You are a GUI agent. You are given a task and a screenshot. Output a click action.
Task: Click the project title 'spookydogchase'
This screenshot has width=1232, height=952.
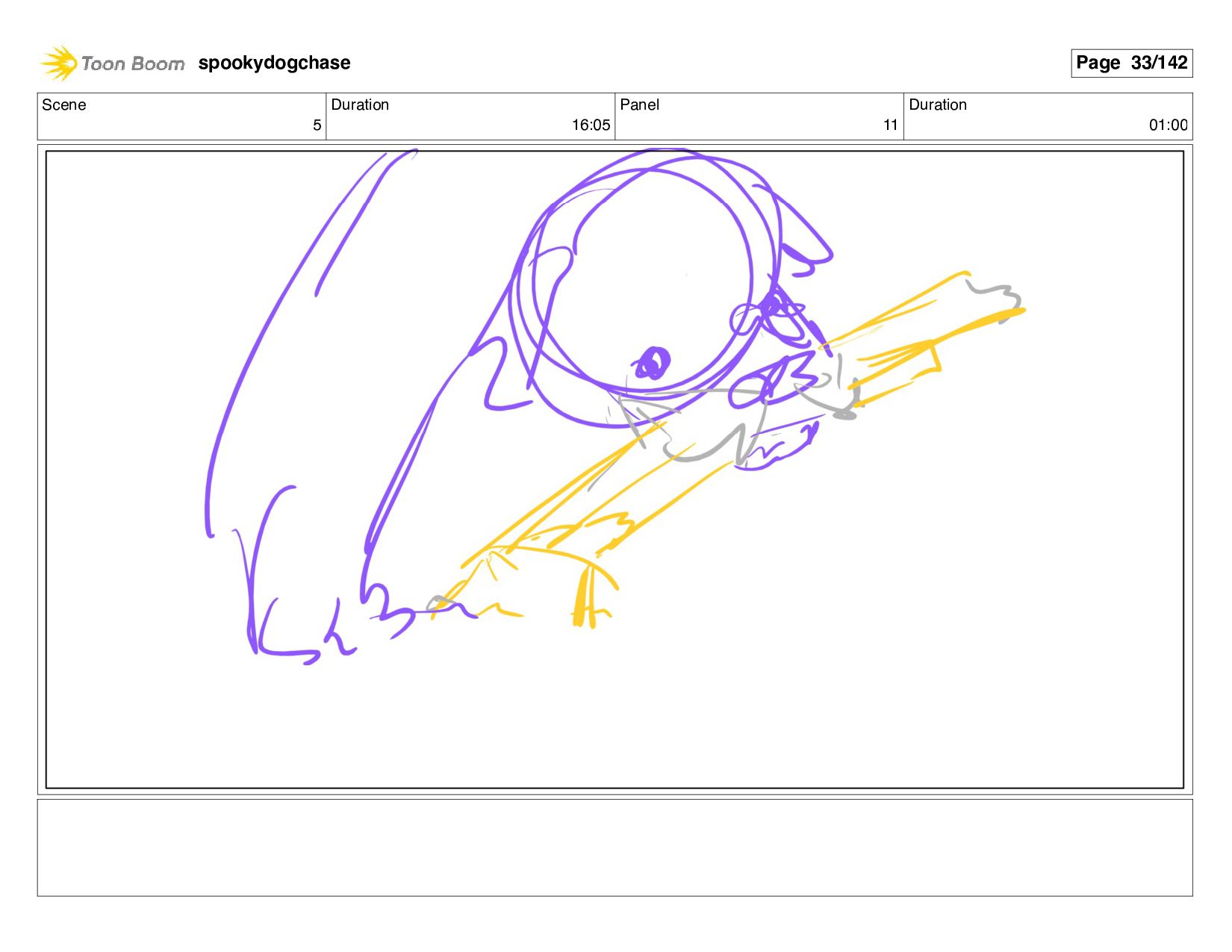pyautogui.click(x=274, y=63)
